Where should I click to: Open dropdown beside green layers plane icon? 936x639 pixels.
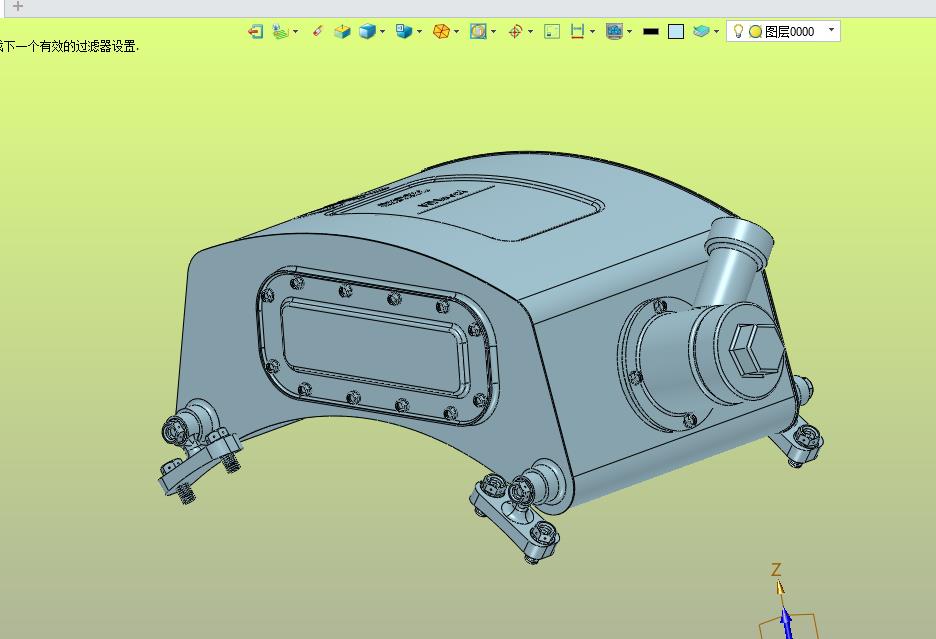[295, 32]
